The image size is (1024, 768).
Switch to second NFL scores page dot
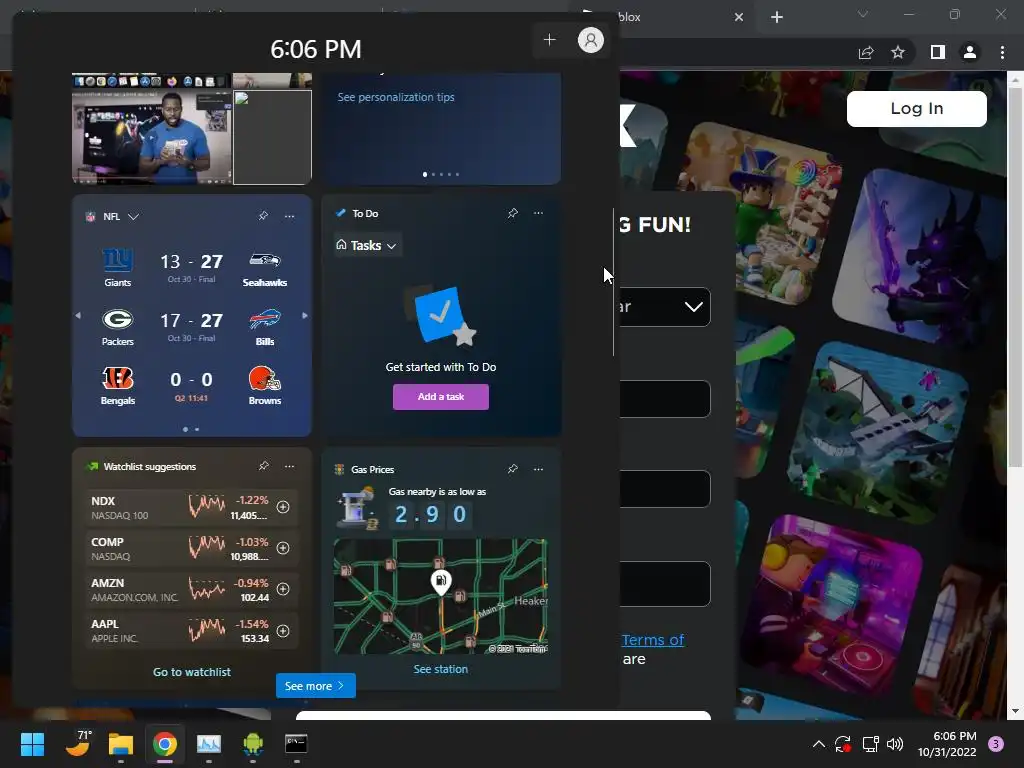(x=197, y=429)
